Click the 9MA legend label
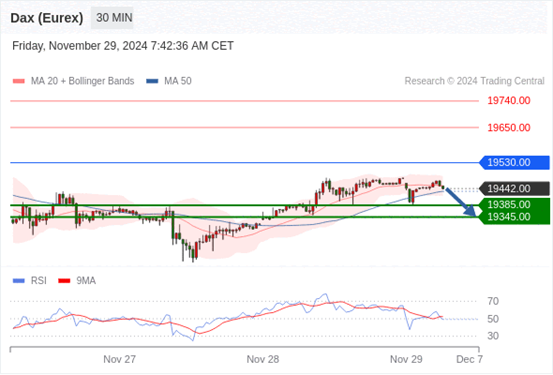Viewport: 553px width, 375px height. click(86, 281)
